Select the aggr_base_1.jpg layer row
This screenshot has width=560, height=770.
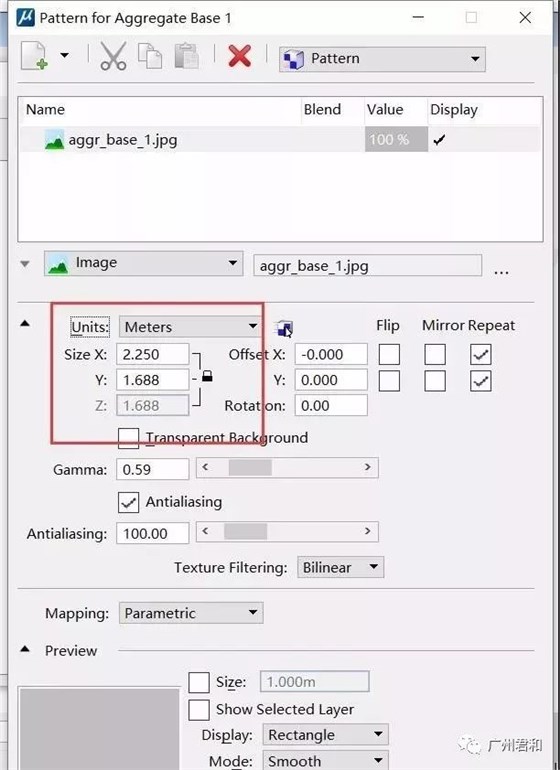(x=280, y=139)
